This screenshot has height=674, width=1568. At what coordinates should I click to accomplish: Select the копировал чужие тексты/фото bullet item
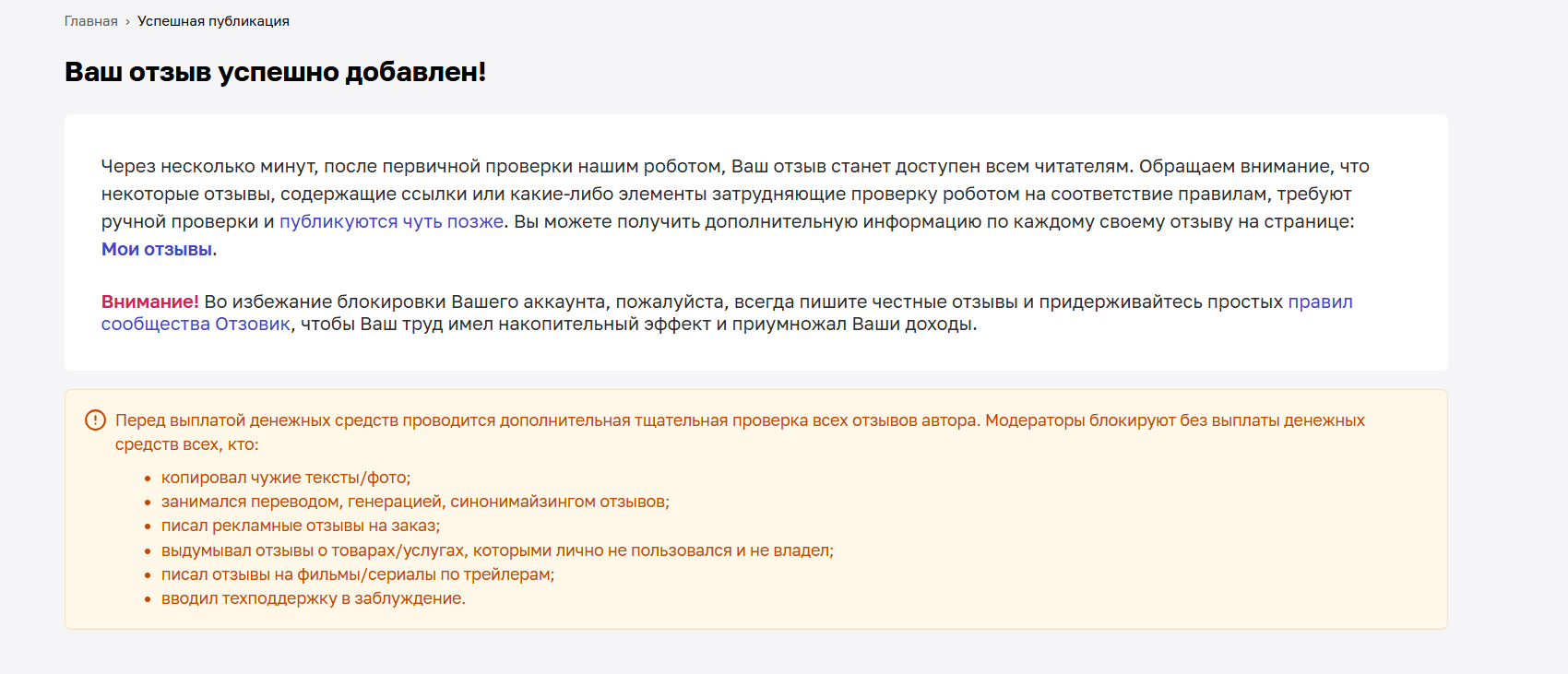(x=286, y=478)
